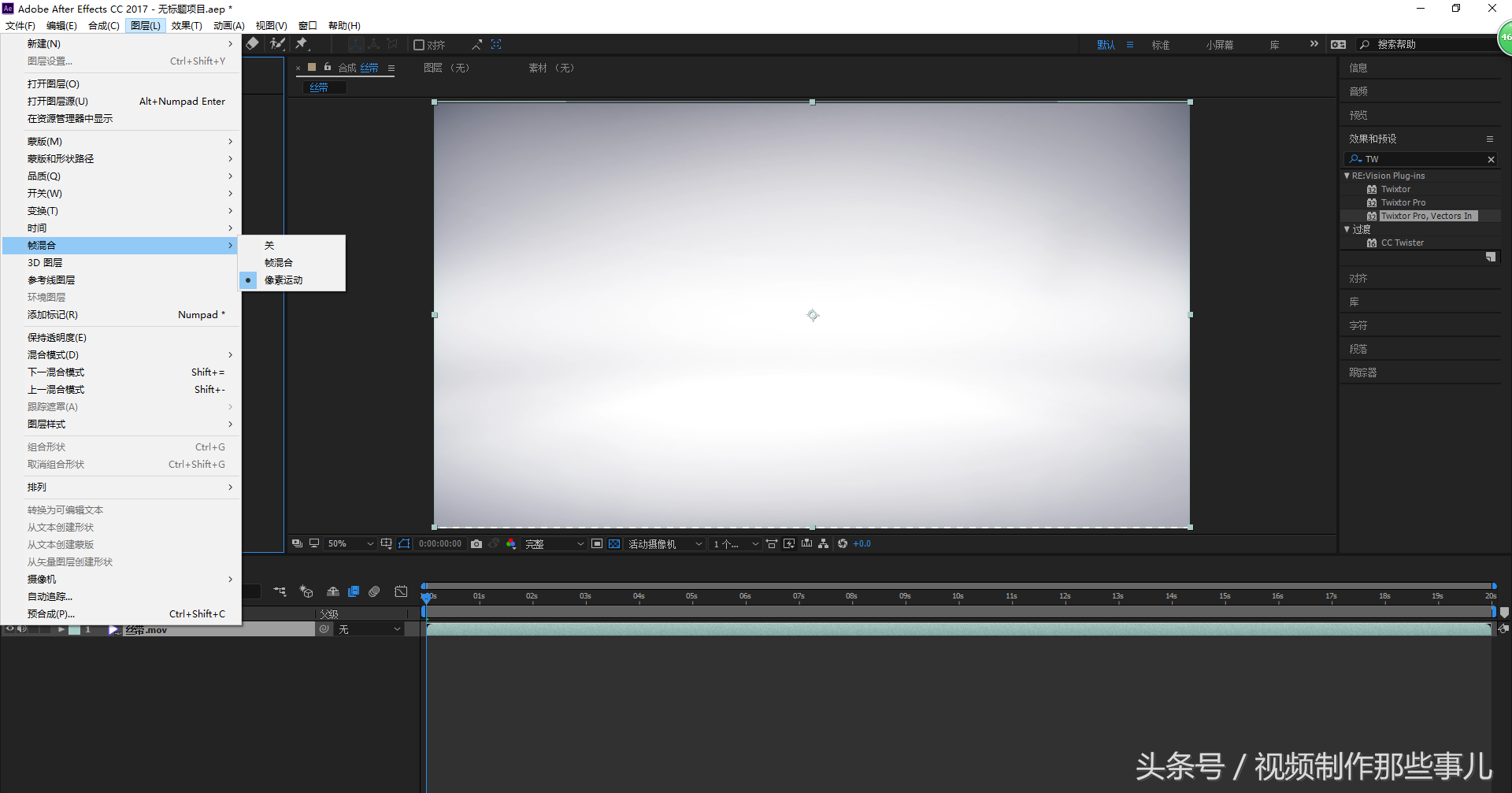Image resolution: width=1512 pixels, height=793 pixels.
Task: Expand 字符 panel
Action: (x=1358, y=325)
